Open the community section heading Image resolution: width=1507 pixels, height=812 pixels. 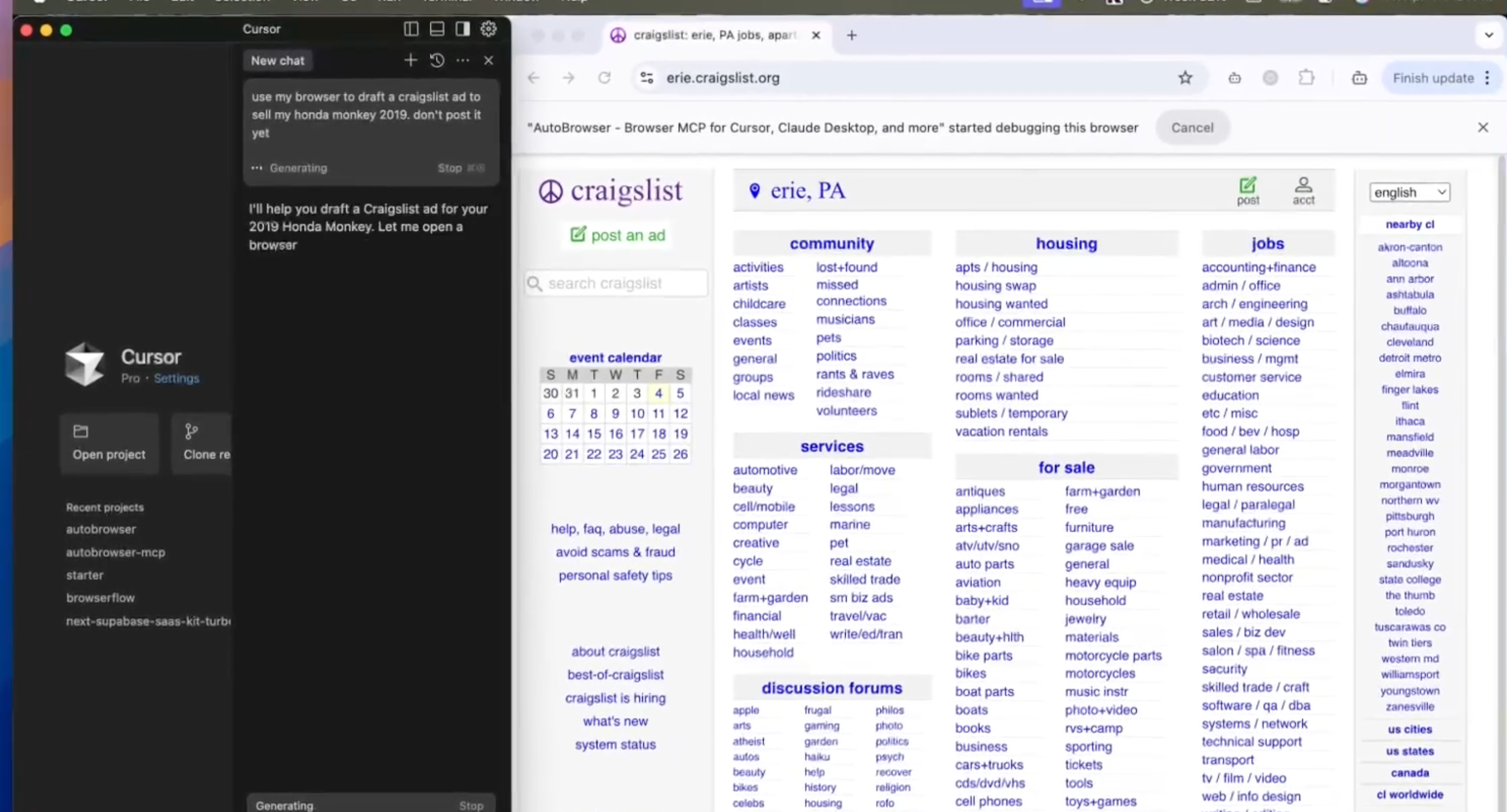831,244
